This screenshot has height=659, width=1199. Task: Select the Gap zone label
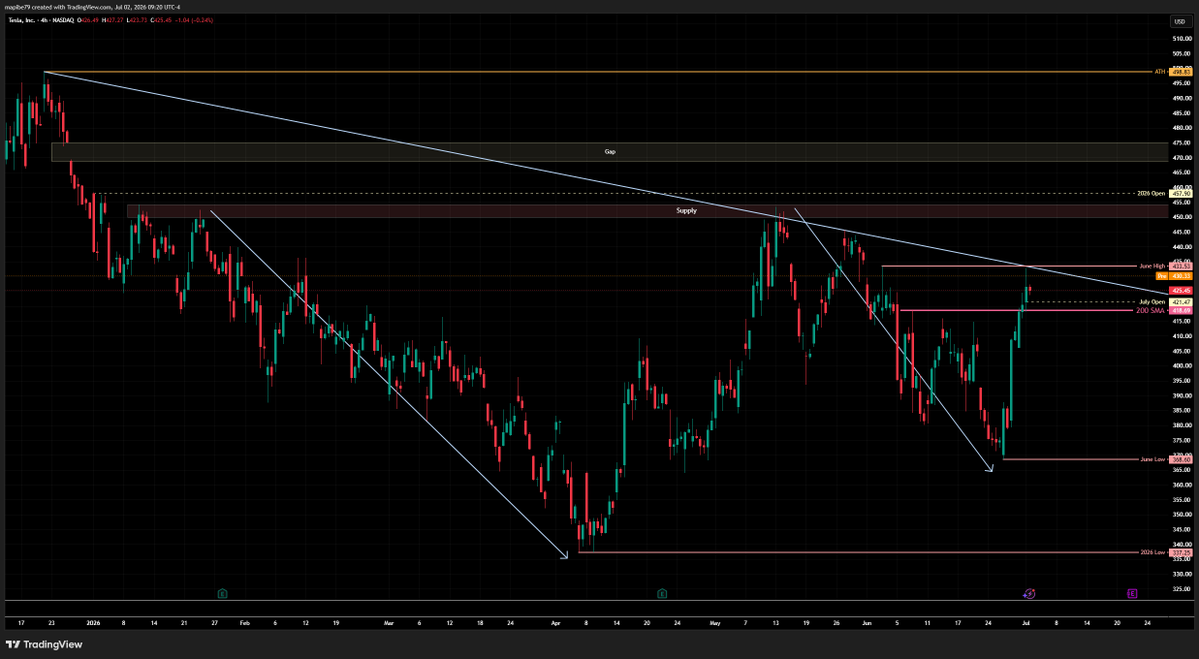click(x=609, y=151)
